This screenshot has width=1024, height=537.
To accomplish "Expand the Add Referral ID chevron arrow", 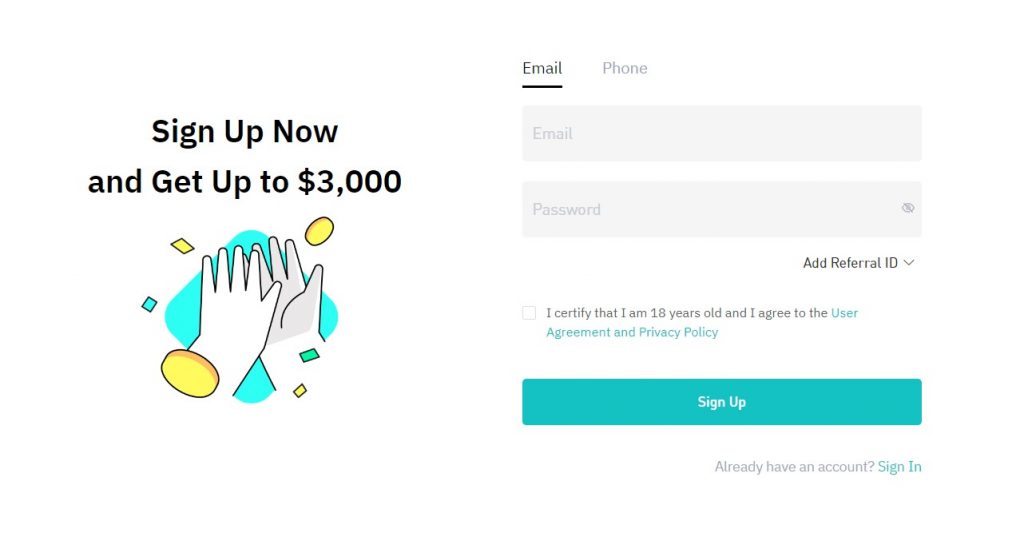I will (908, 263).
